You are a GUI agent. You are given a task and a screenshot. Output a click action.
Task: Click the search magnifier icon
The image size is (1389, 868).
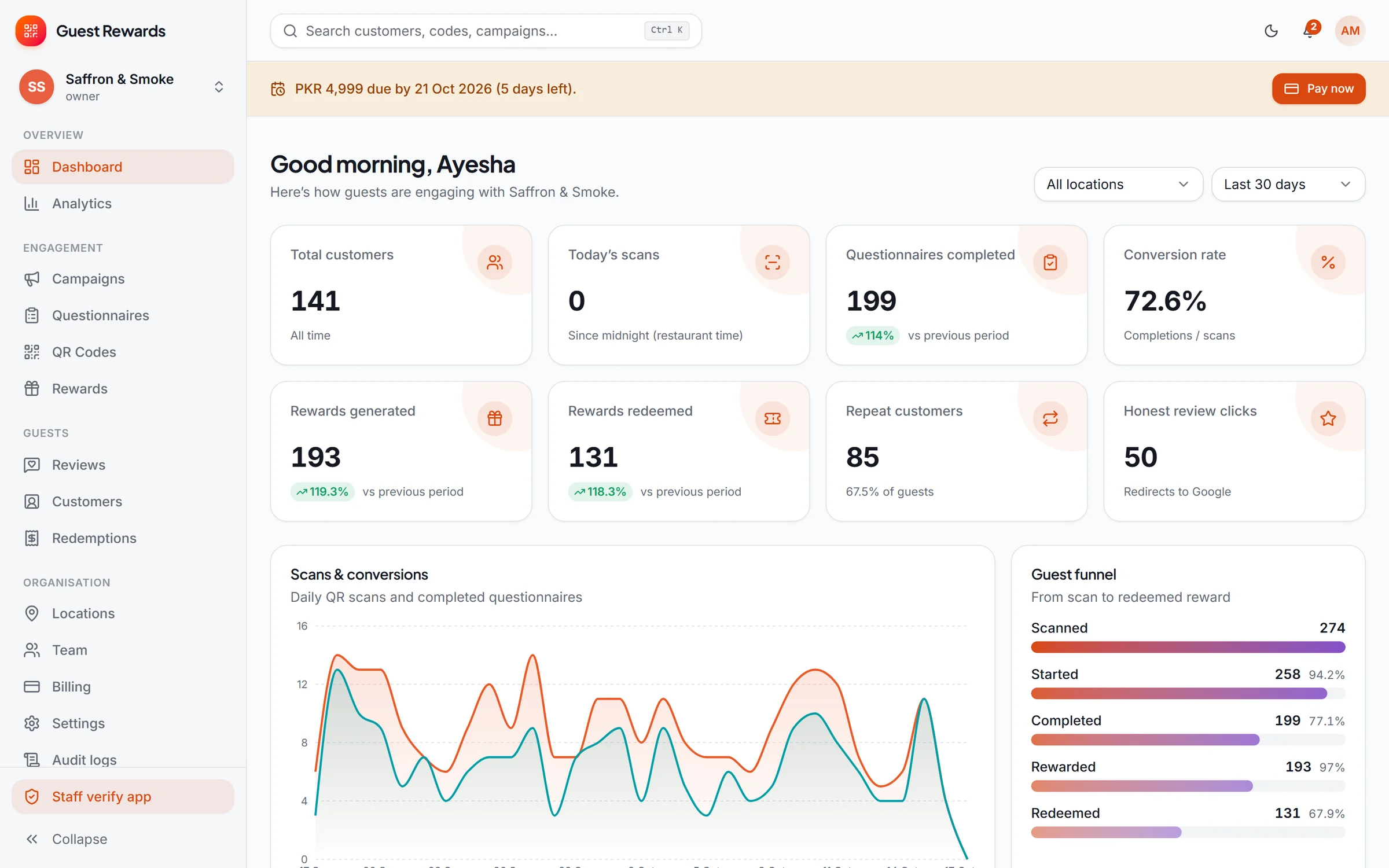click(290, 31)
